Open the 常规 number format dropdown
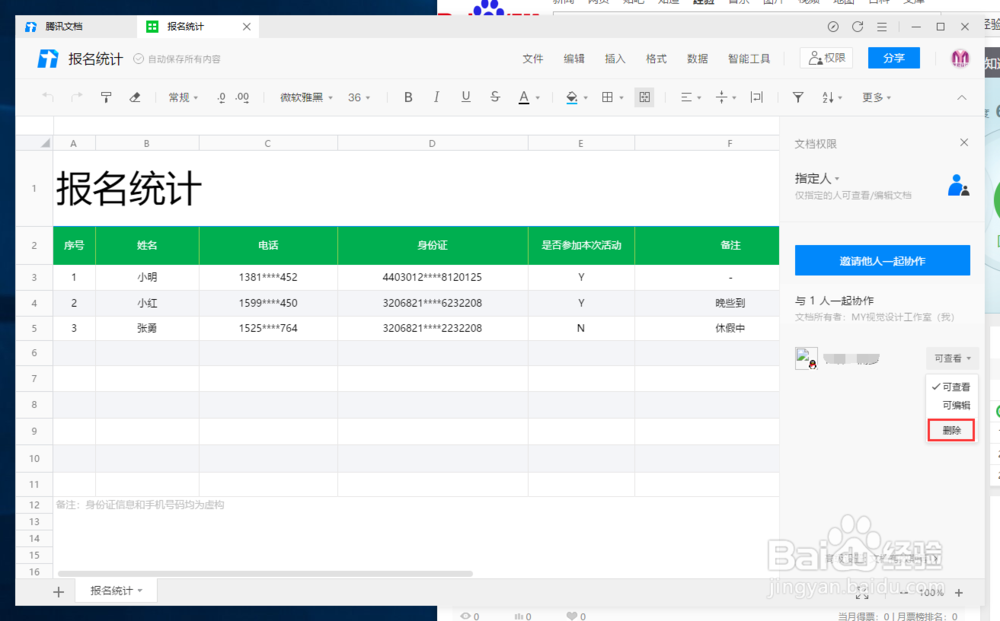1000x621 pixels. [x=183, y=97]
